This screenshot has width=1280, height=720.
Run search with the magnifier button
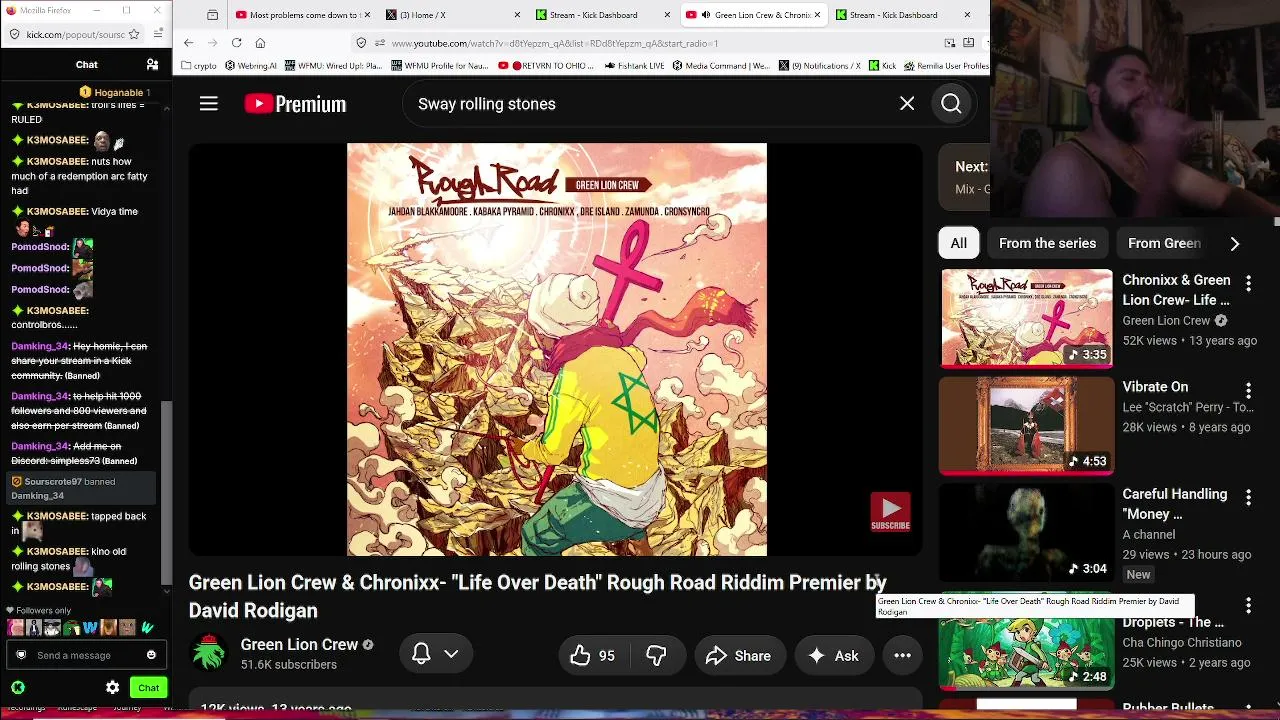(x=951, y=104)
